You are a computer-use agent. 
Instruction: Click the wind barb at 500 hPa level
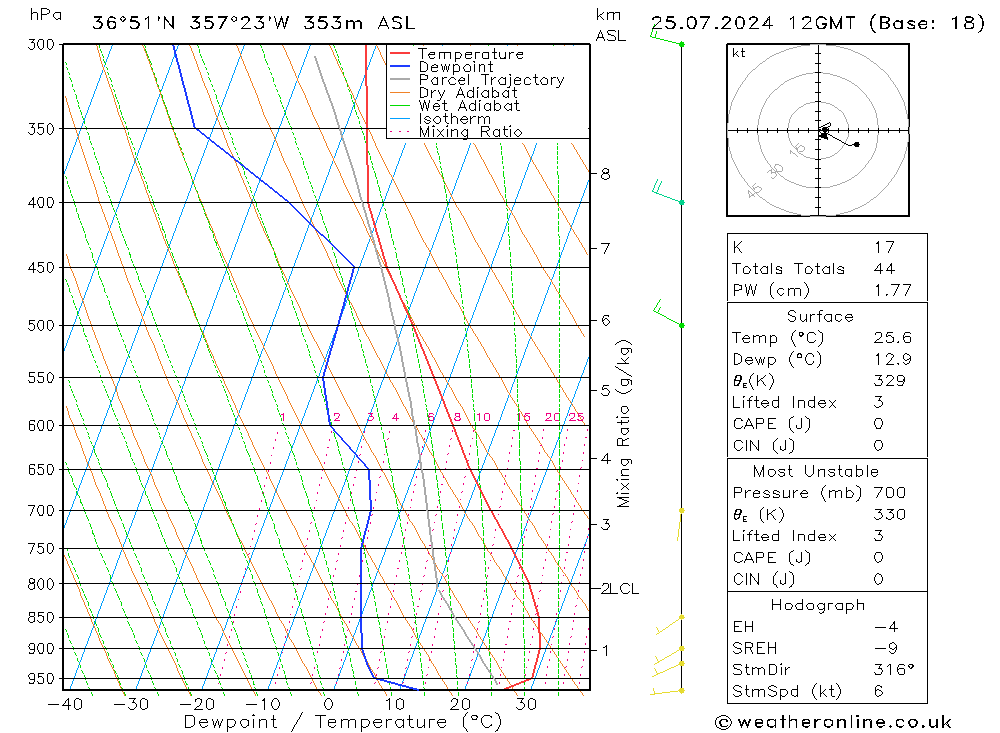pos(668,313)
